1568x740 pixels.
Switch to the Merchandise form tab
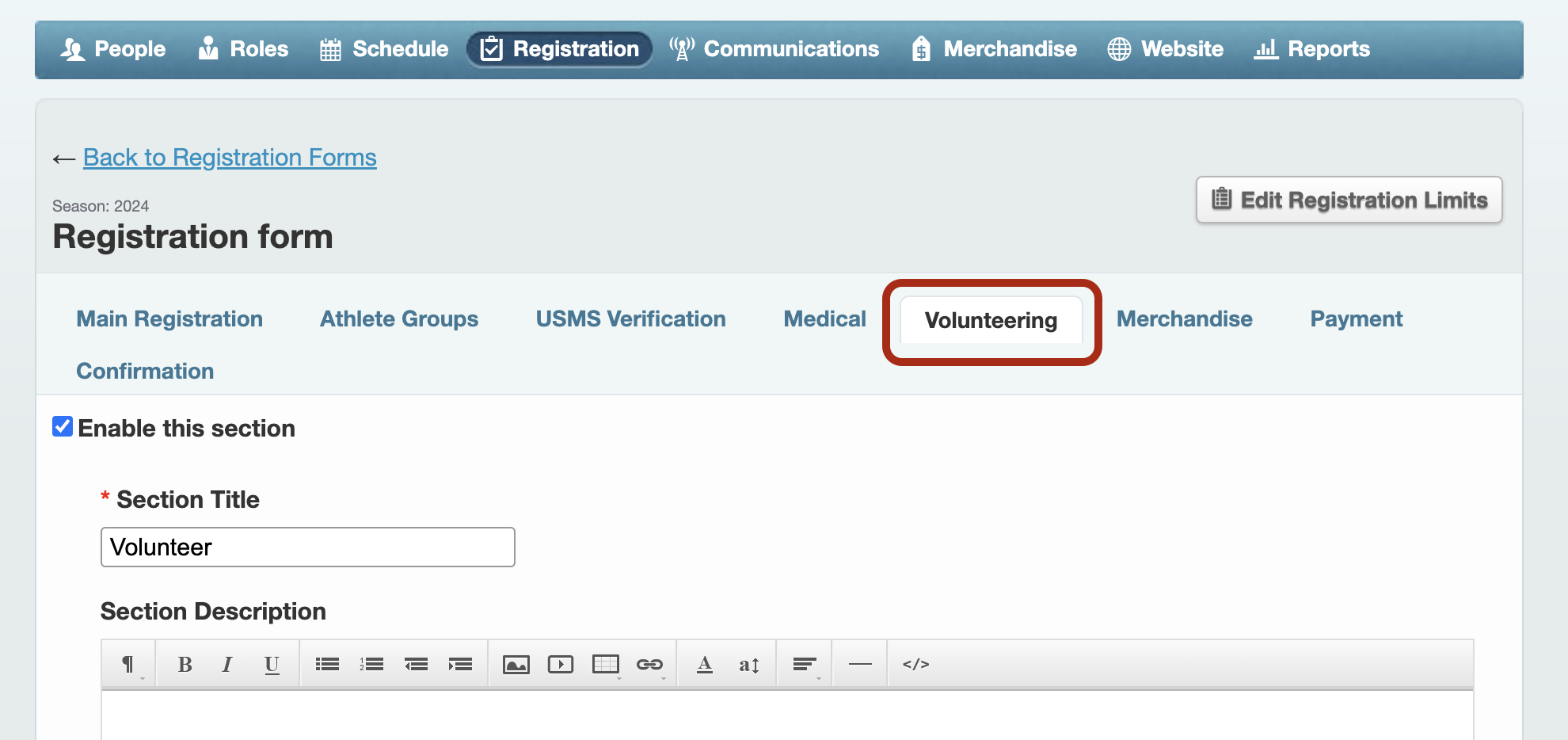pyautogui.click(x=1185, y=319)
